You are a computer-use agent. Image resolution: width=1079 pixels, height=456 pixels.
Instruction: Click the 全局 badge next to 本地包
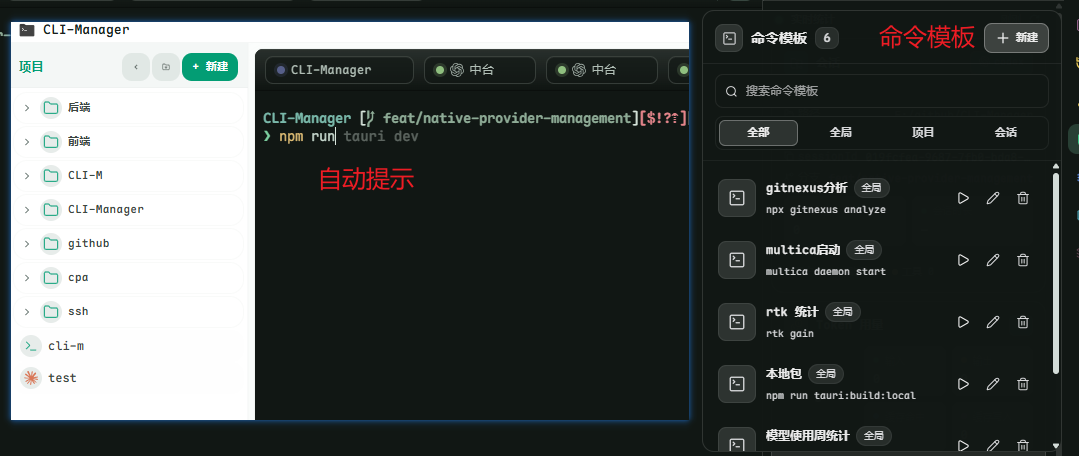(826, 373)
